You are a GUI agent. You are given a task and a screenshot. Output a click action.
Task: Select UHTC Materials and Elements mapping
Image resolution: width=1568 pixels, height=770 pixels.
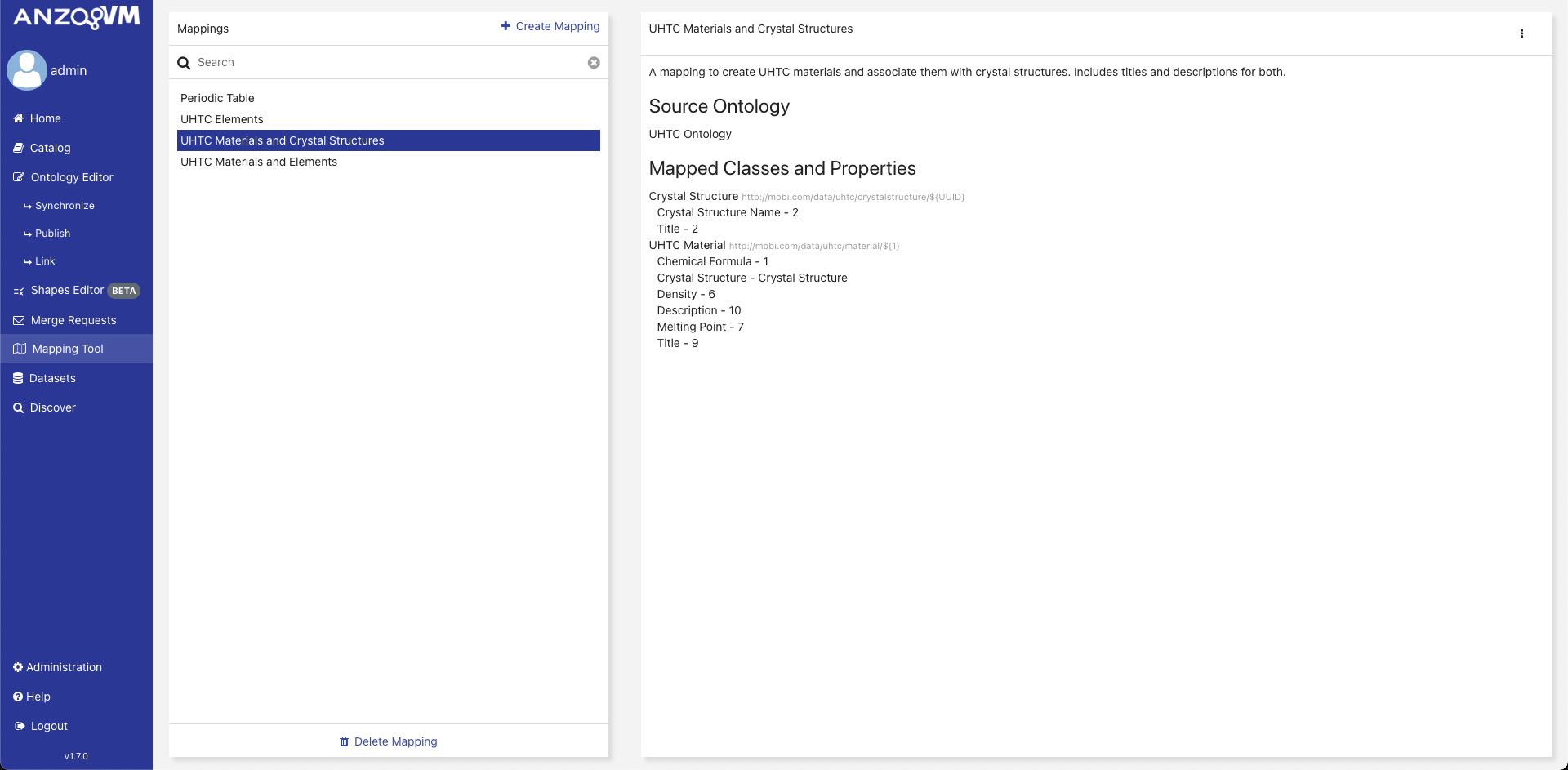(x=259, y=162)
